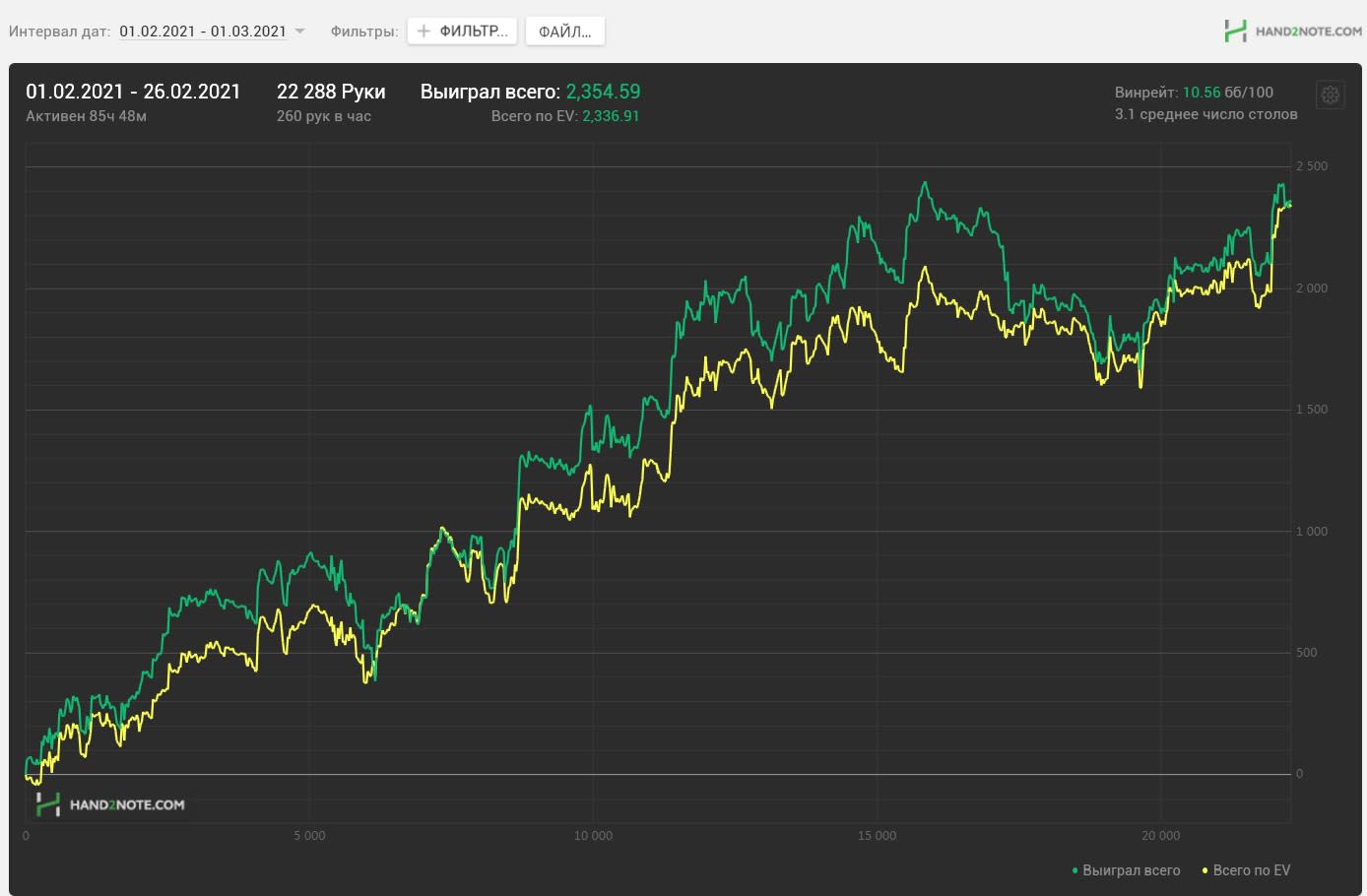The width and height of the screenshot is (1367, 896).
Task: Click the 500 y-axis label
Action: click(x=1307, y=653)
